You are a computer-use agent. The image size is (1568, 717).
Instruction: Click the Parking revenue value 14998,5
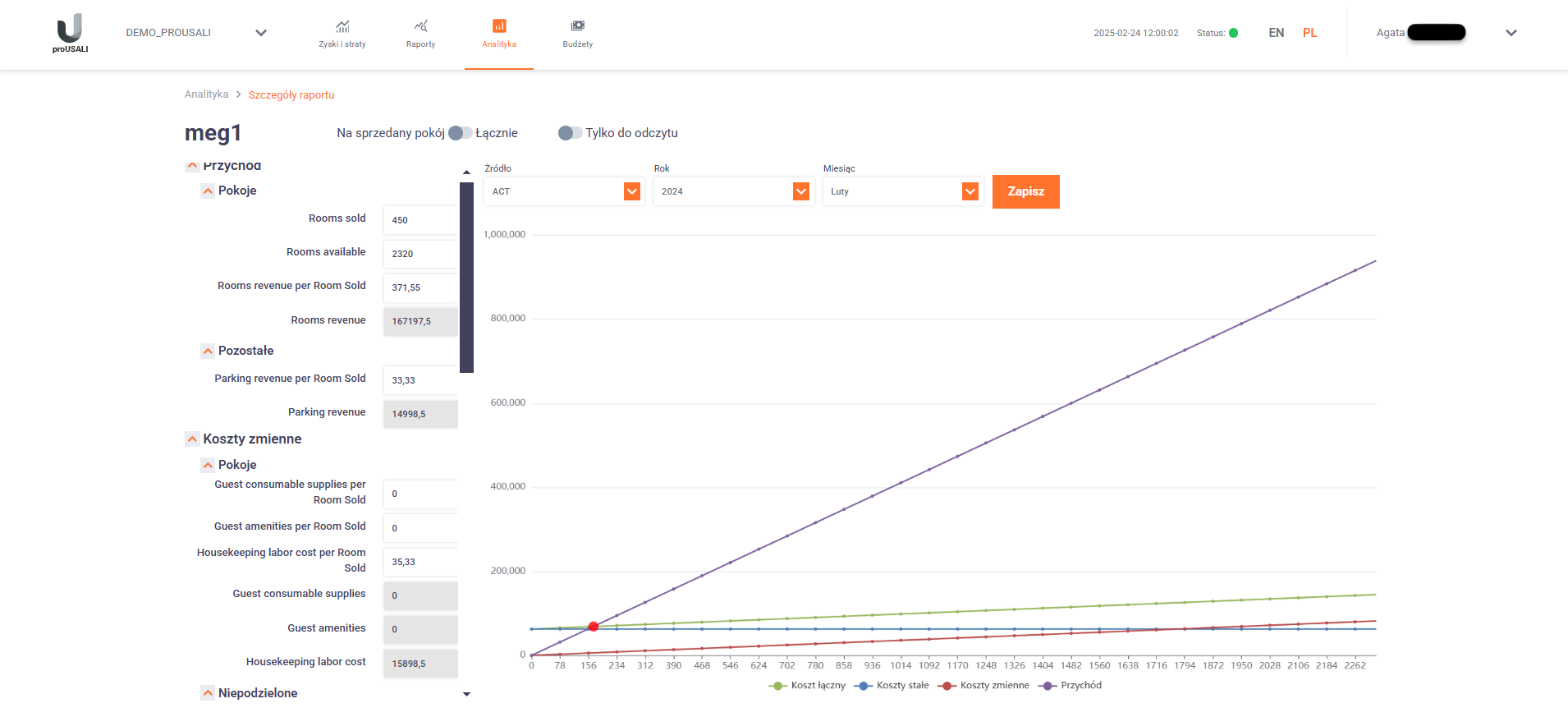click(420, 414)
